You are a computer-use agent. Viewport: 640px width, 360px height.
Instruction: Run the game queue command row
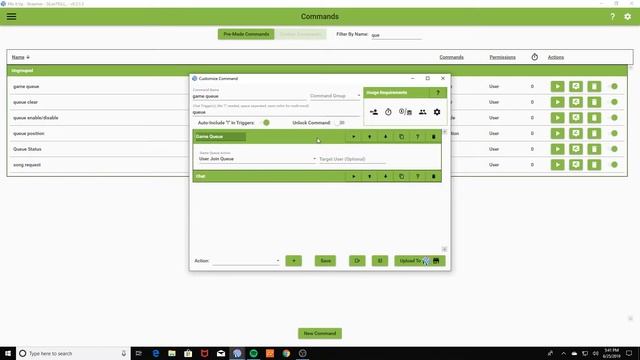pyautogui.click(x=557, y=87)
